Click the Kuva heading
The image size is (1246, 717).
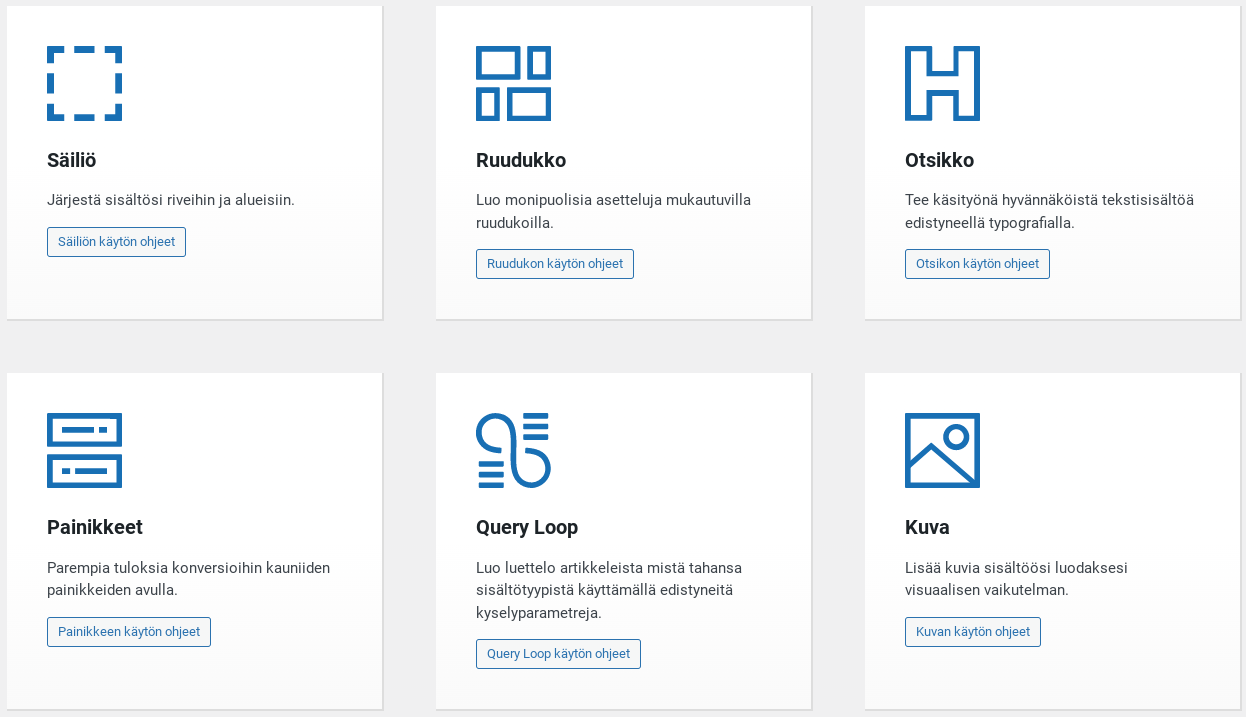coord(927,527)
